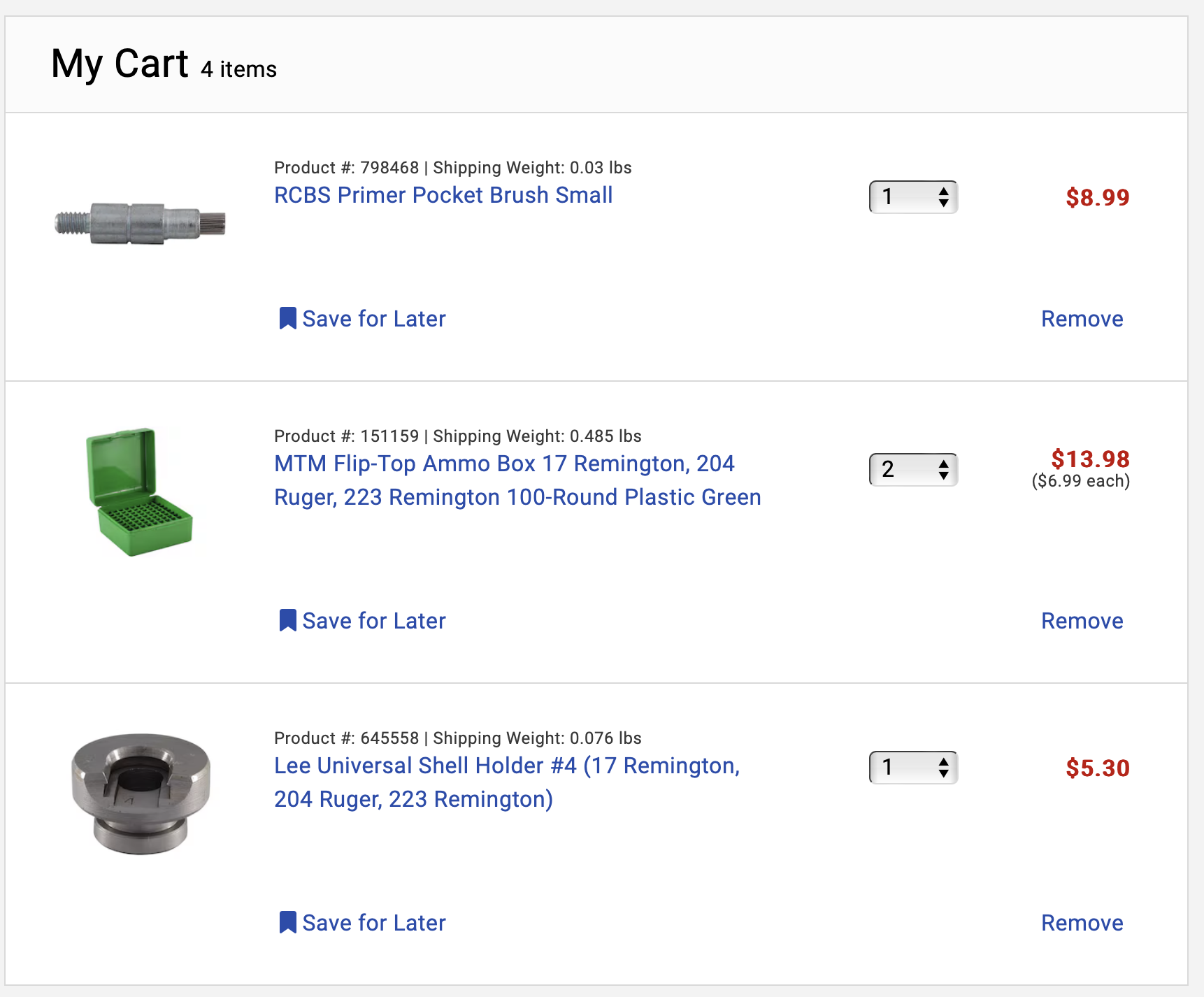
Task: Click the $13.98 price for ammo box
Action: tap(1090, 459)
